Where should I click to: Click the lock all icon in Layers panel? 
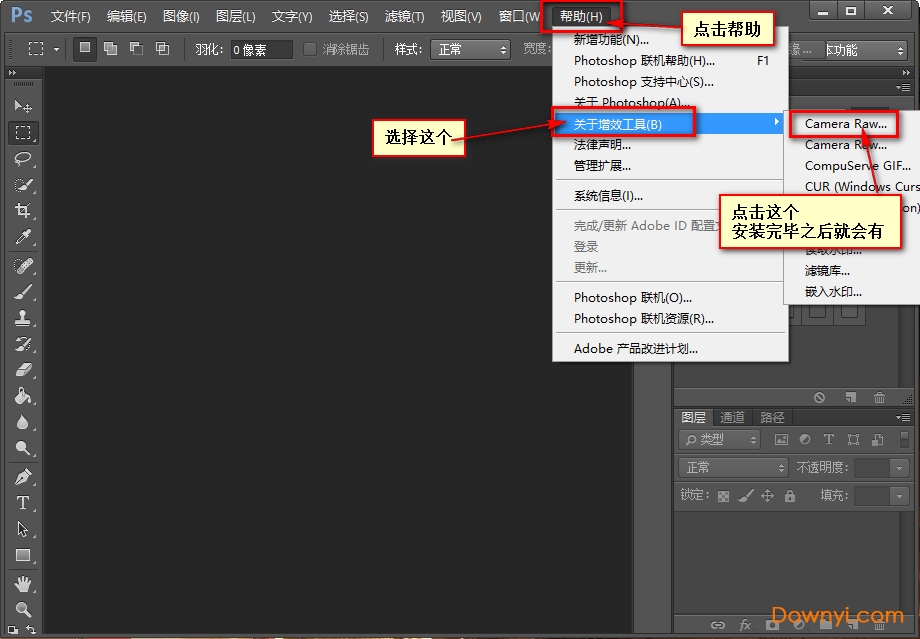tap(788, 496)
